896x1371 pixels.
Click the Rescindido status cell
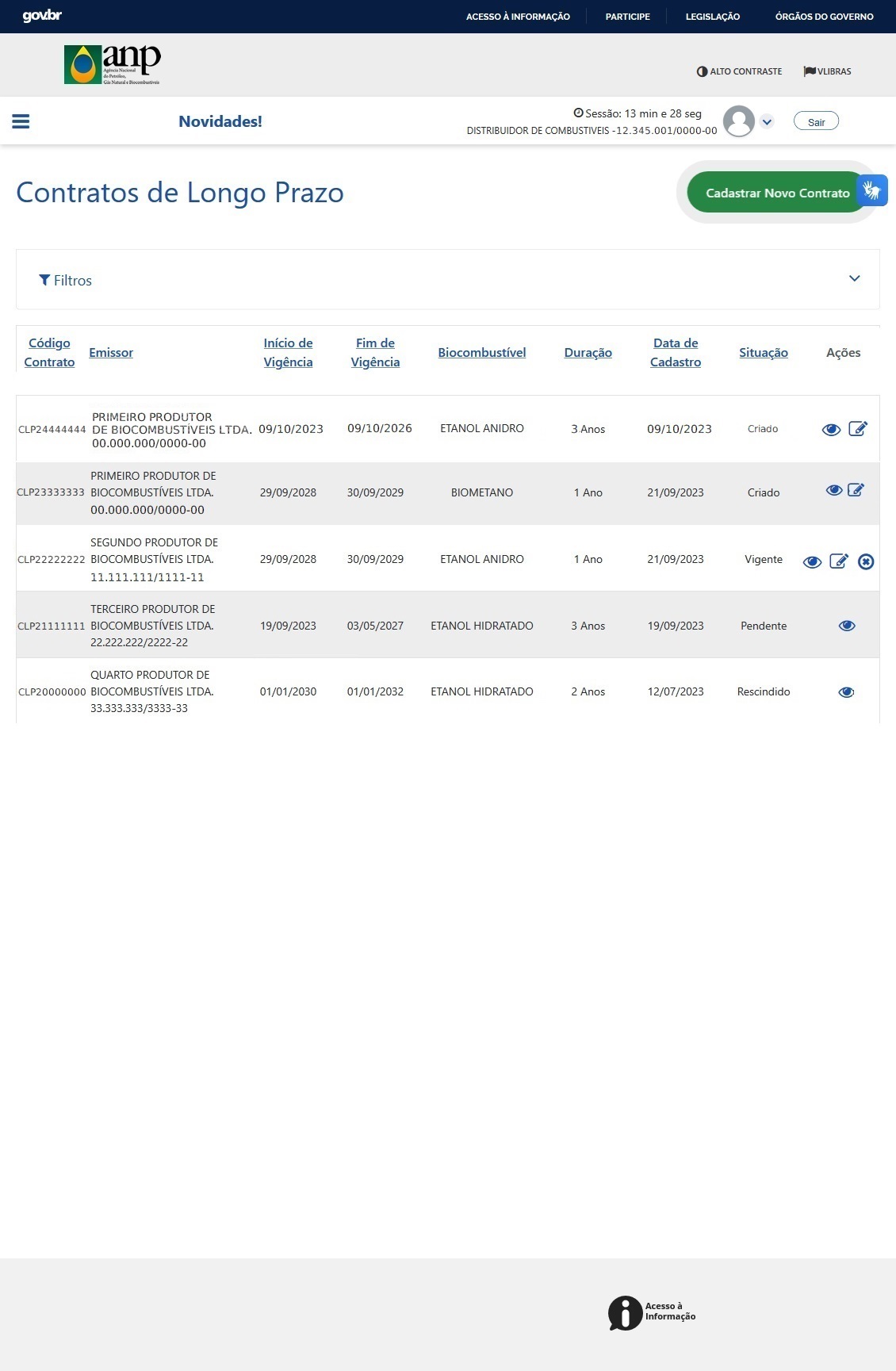pyautogui.click(x=764, y=692)
